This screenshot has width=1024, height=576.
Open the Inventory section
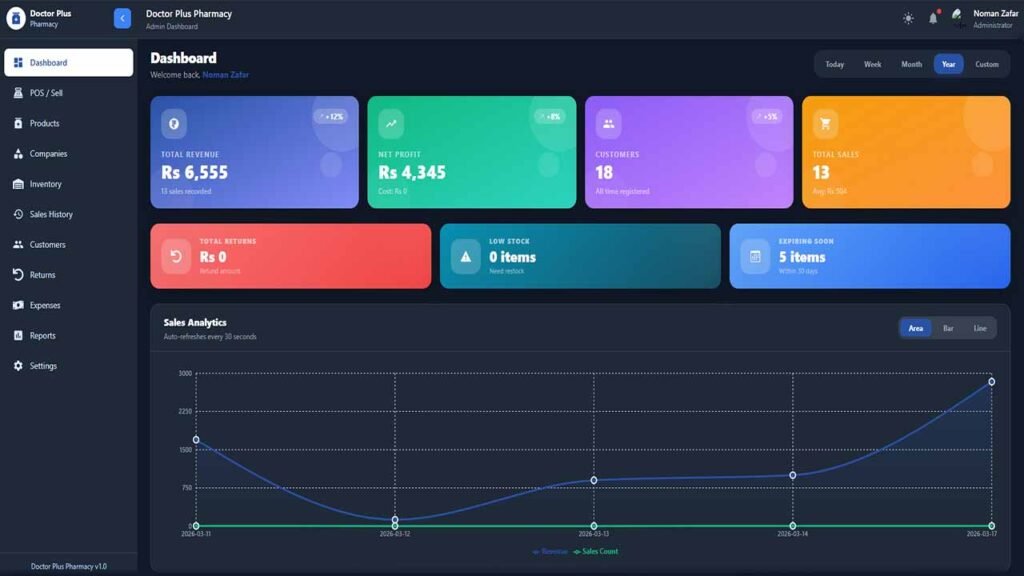[45, 184]
